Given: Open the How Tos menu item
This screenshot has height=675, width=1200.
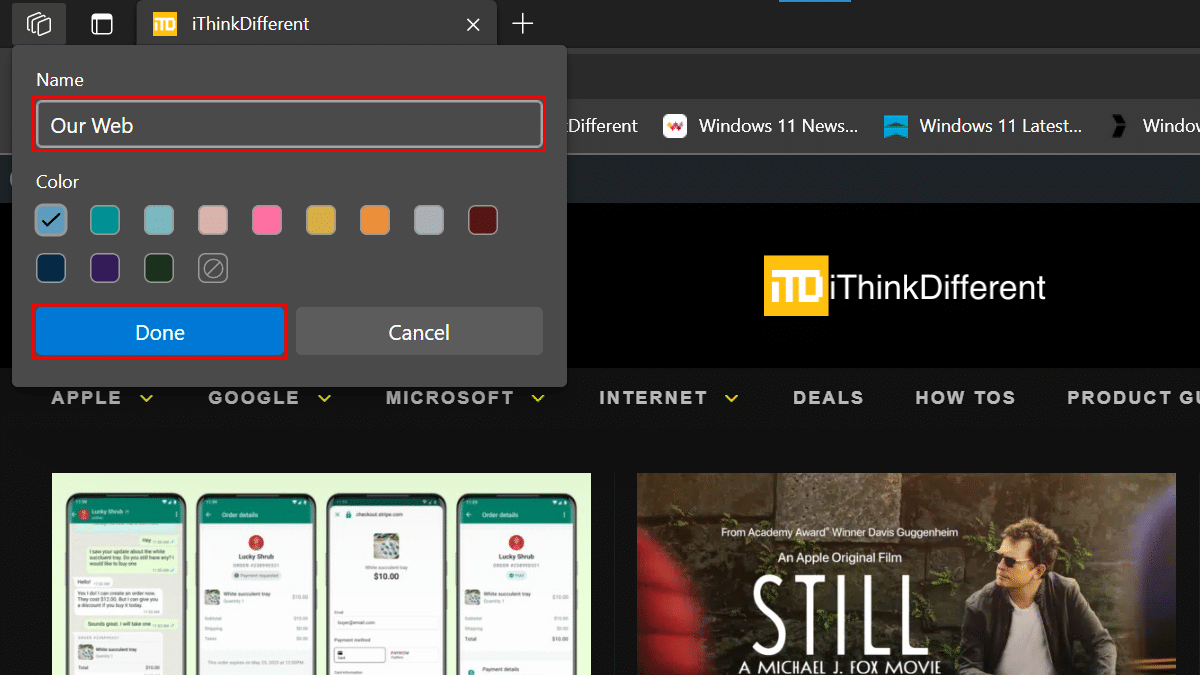Looking at the screenshot, I should (x=965, y=398).
